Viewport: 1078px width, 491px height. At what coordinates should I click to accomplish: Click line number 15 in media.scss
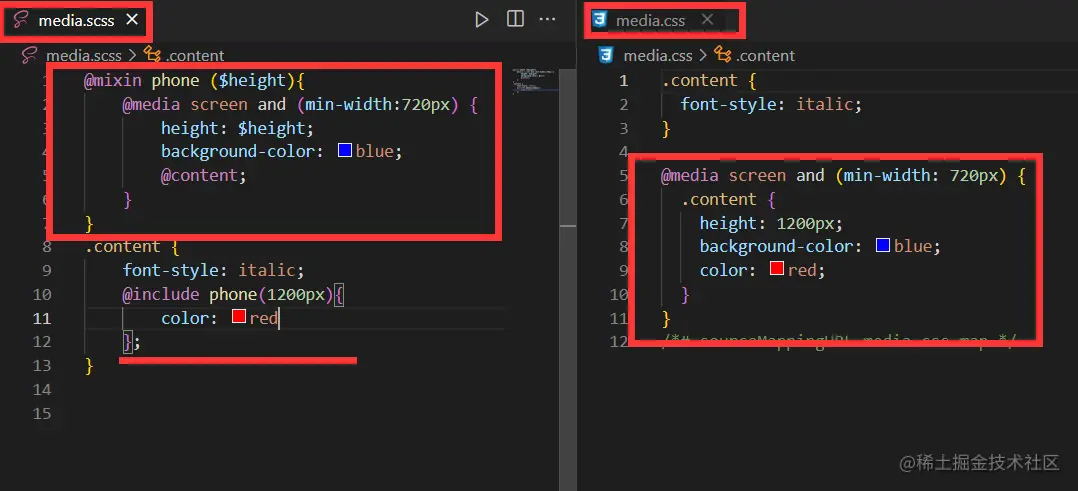tap(42, 414)
